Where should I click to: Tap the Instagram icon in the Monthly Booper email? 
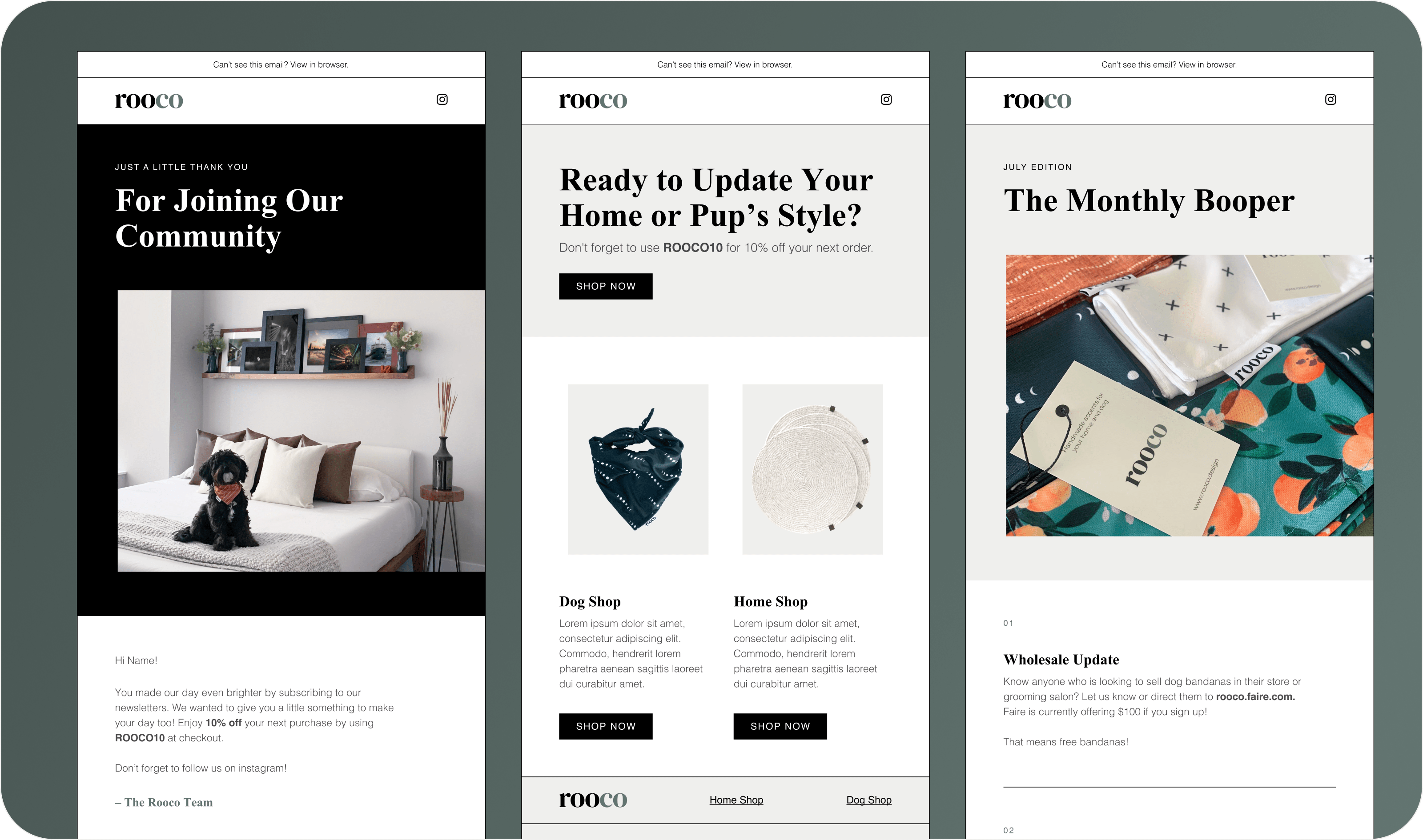pyautogui.click(x=1330, y=100)
